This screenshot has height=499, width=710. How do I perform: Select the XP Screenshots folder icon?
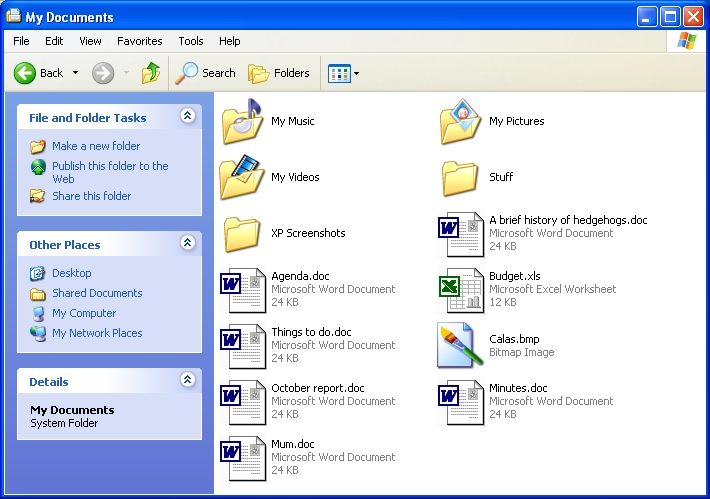[x=242, y=234]
